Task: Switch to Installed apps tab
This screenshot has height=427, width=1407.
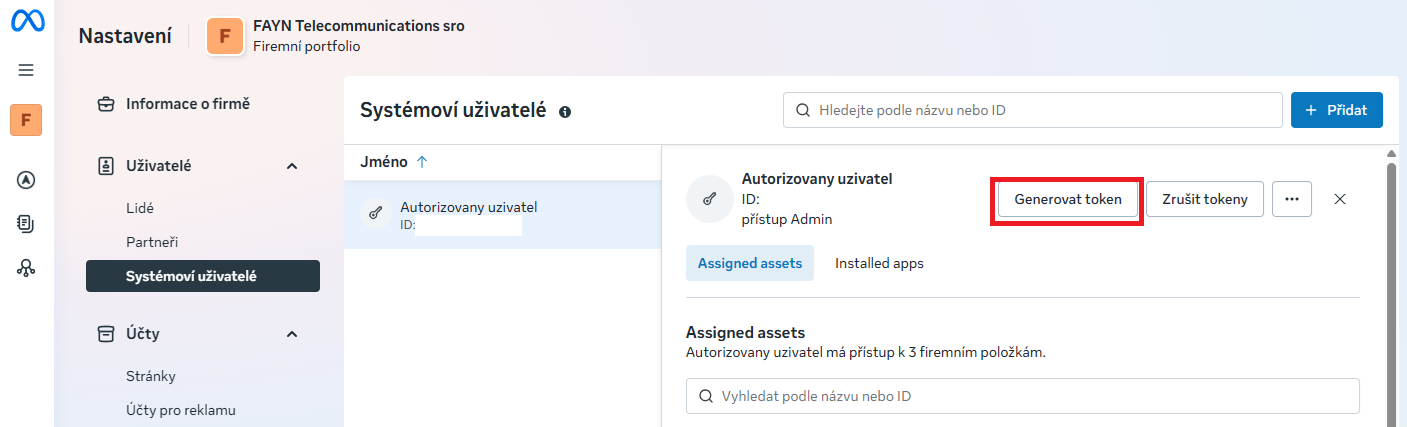Action: (x=879, y=264)
